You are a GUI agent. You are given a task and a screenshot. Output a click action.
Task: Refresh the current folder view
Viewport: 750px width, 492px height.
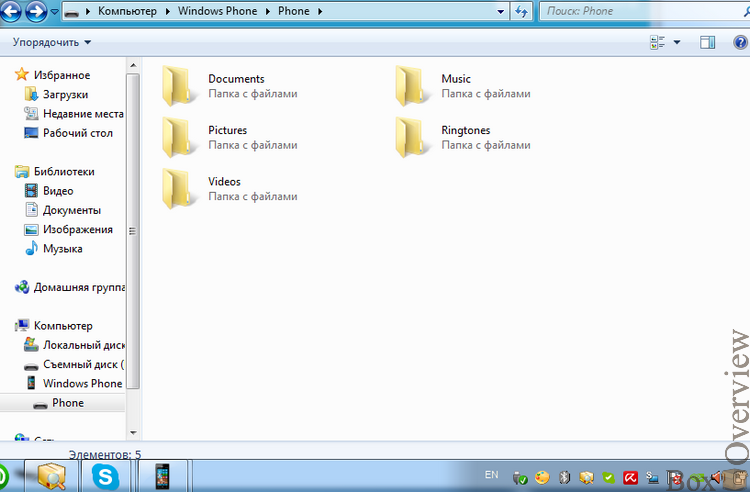click(521, 11)
